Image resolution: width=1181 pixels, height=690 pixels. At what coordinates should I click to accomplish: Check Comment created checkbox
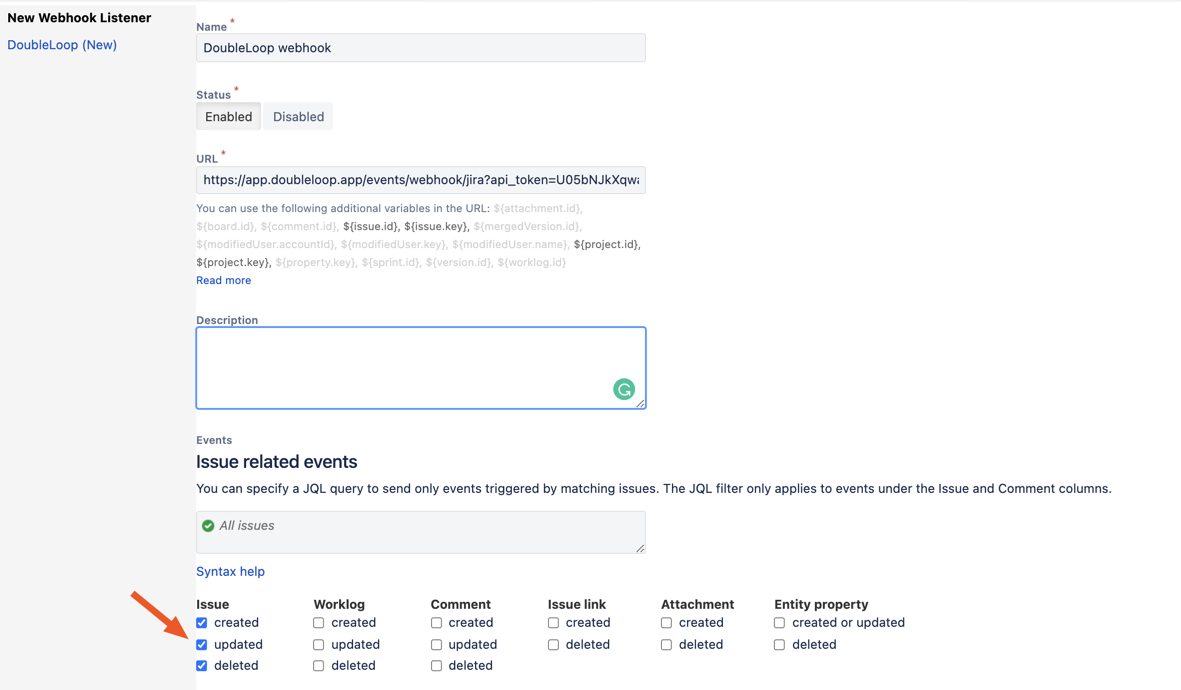click(436, 623)
